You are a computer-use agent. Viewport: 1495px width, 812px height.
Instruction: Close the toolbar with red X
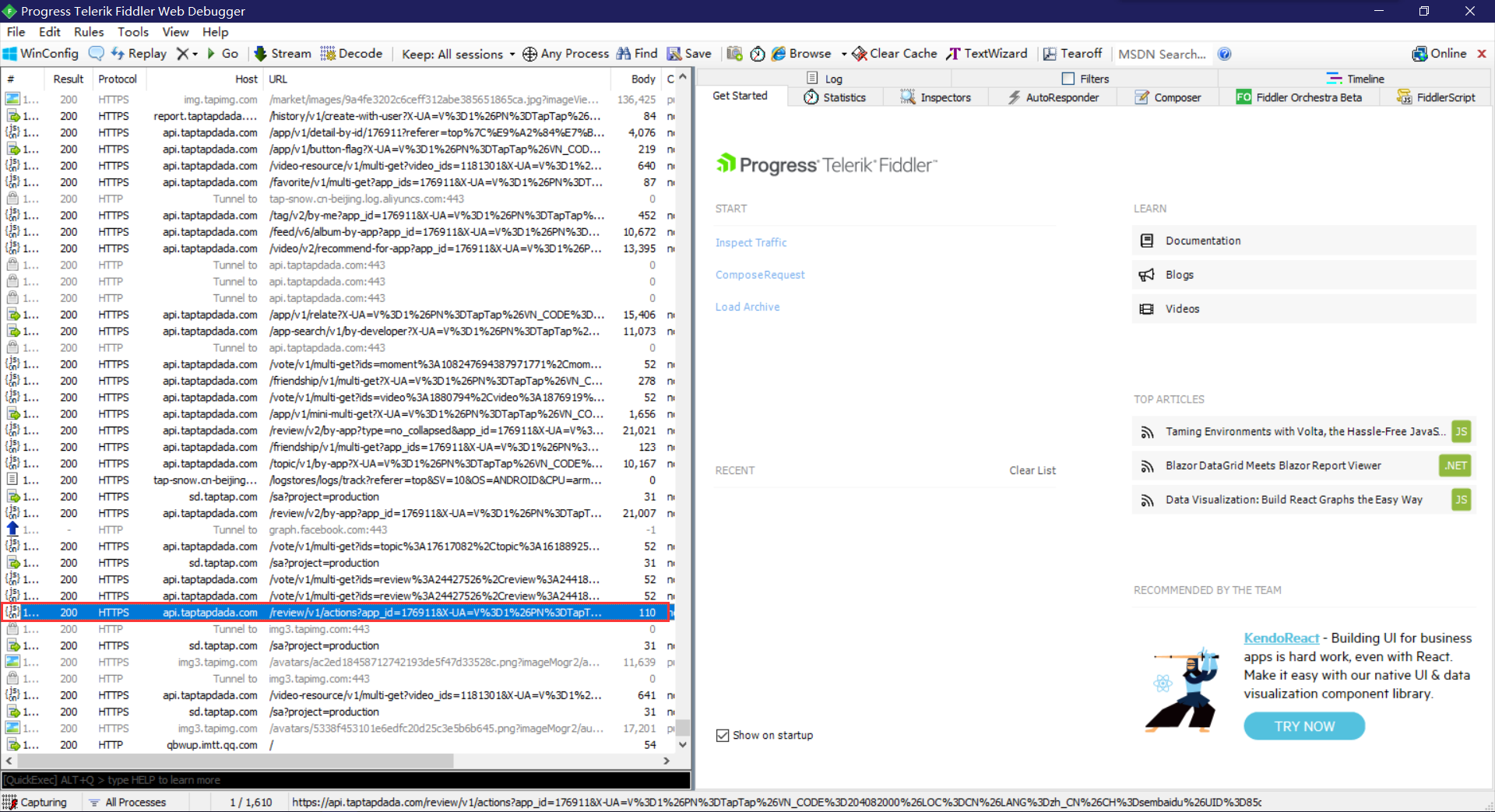click(1482, 54)
